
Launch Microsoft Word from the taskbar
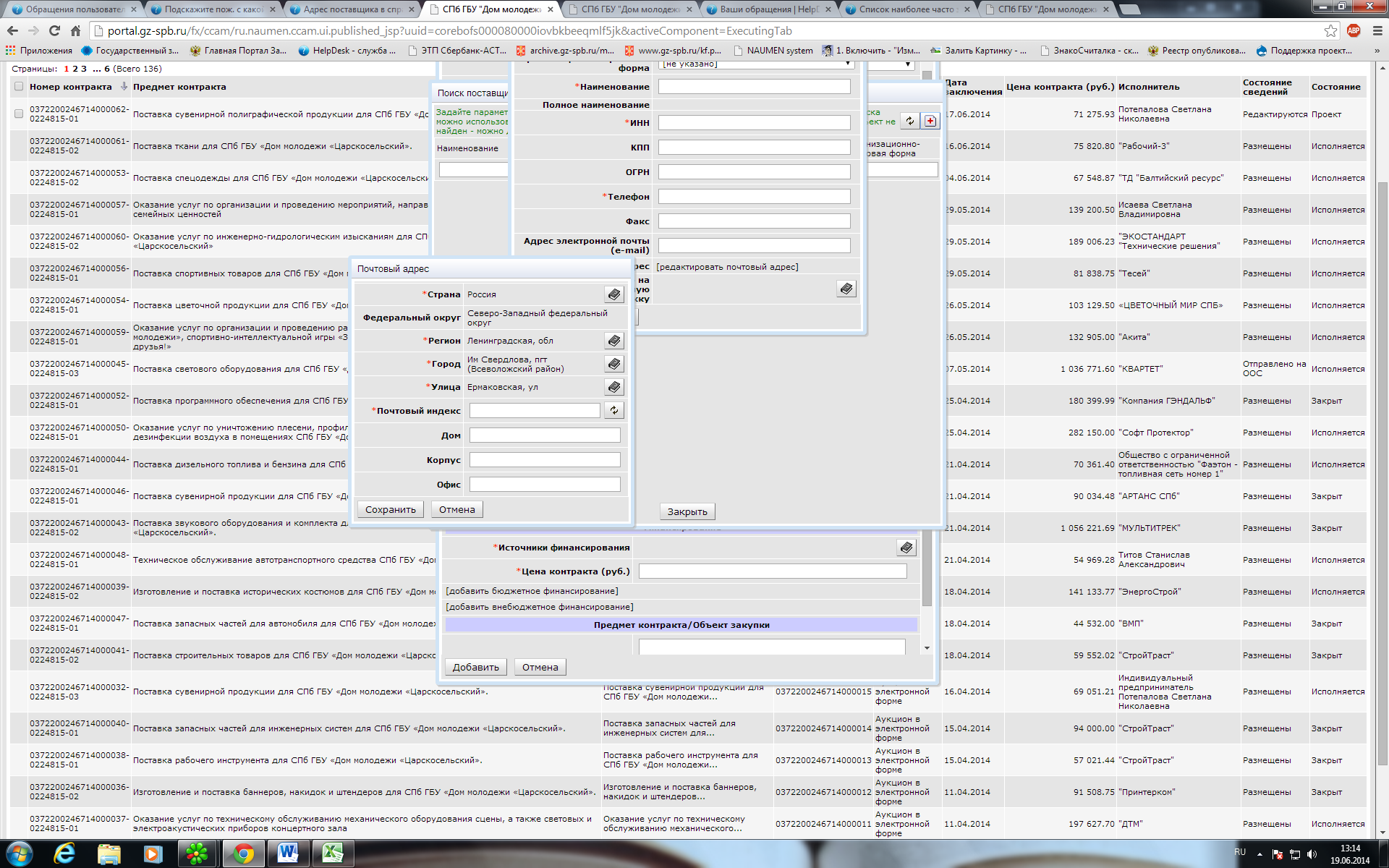click(288, 854)
